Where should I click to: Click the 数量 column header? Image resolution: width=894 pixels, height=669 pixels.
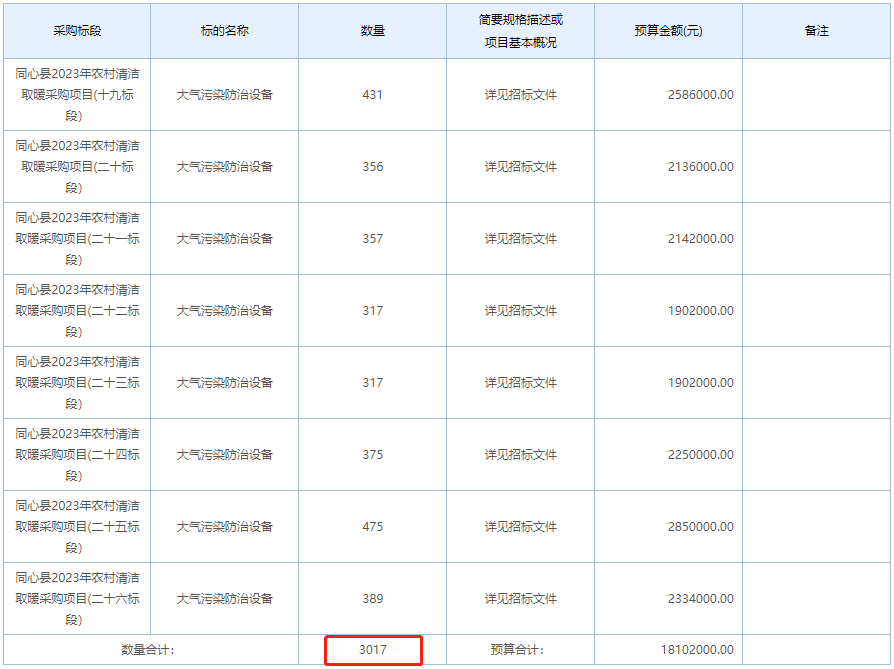point(374,31)
